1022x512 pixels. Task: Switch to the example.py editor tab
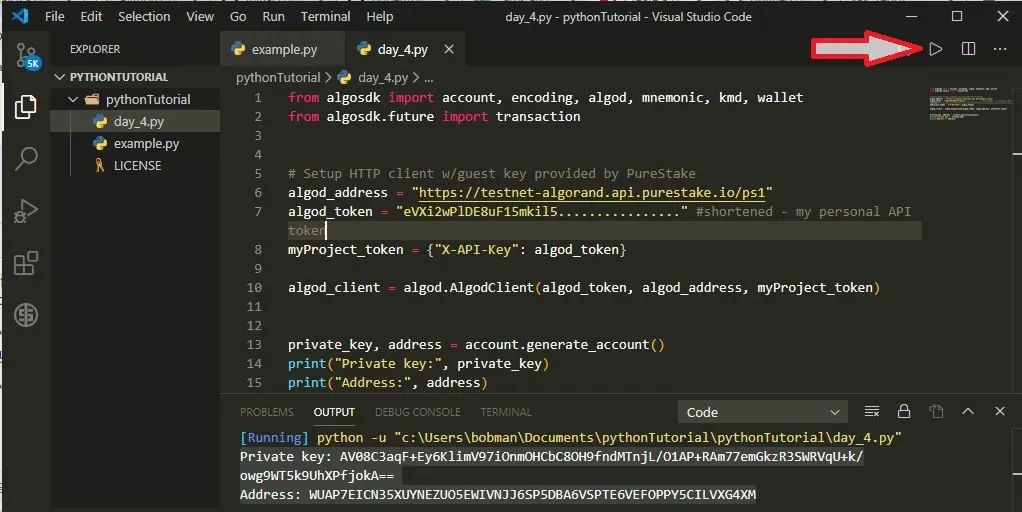pos(284,49)
